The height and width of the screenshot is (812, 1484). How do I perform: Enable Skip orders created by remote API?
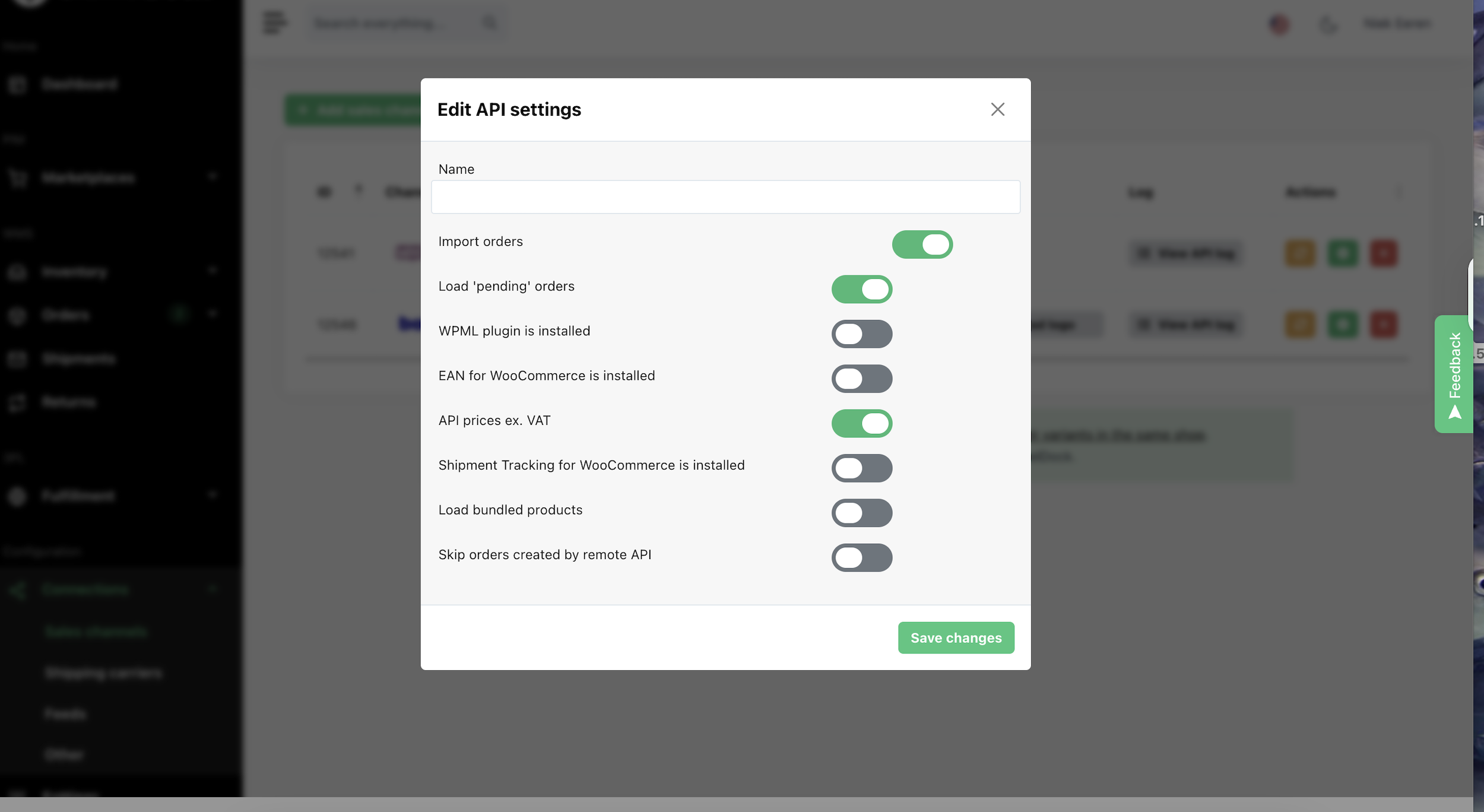coord(861,558)
